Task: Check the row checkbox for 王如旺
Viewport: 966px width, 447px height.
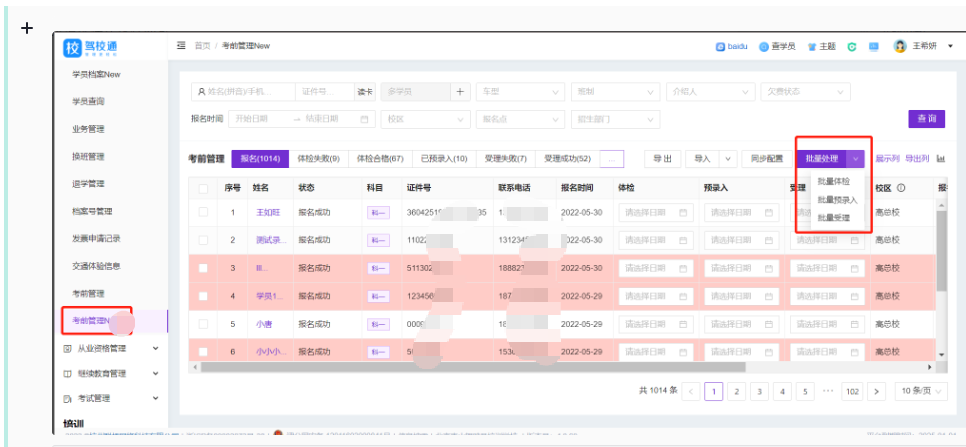Action: pyautogui.click(x=204, y=212)
